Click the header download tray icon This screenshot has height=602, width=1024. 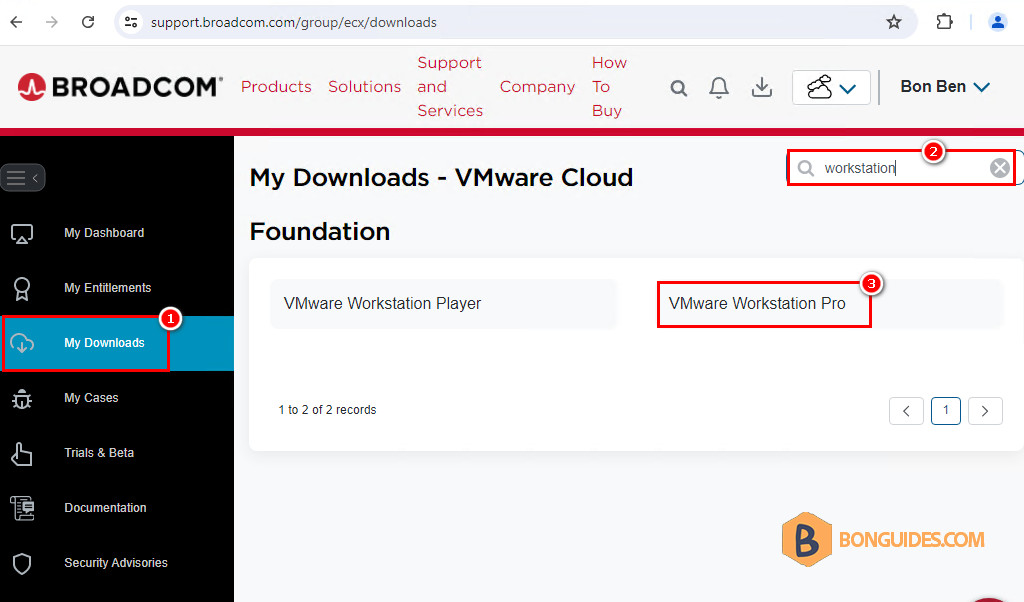[761, 87]
